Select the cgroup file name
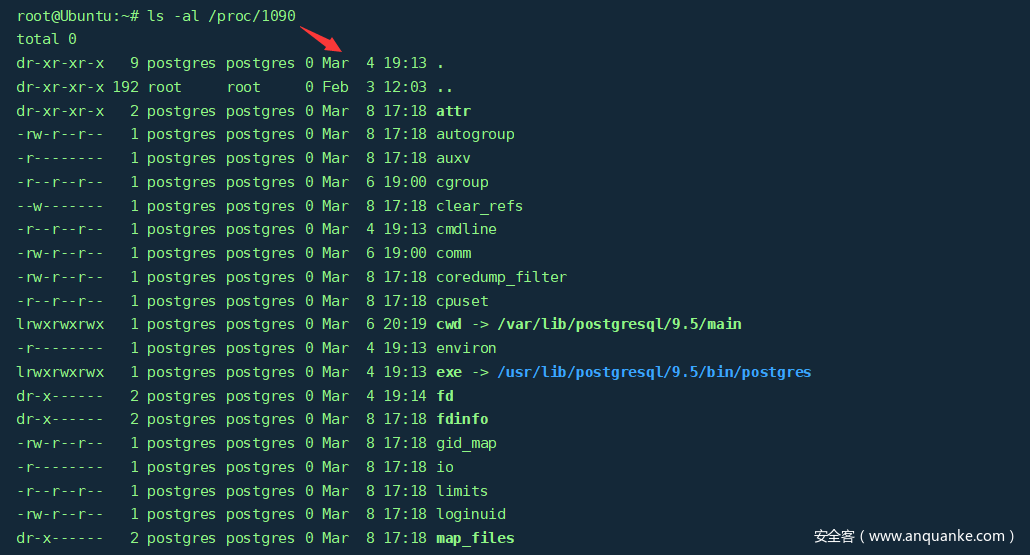The height and width of the screenshot is (555, 1030). (x=462, y=182)
